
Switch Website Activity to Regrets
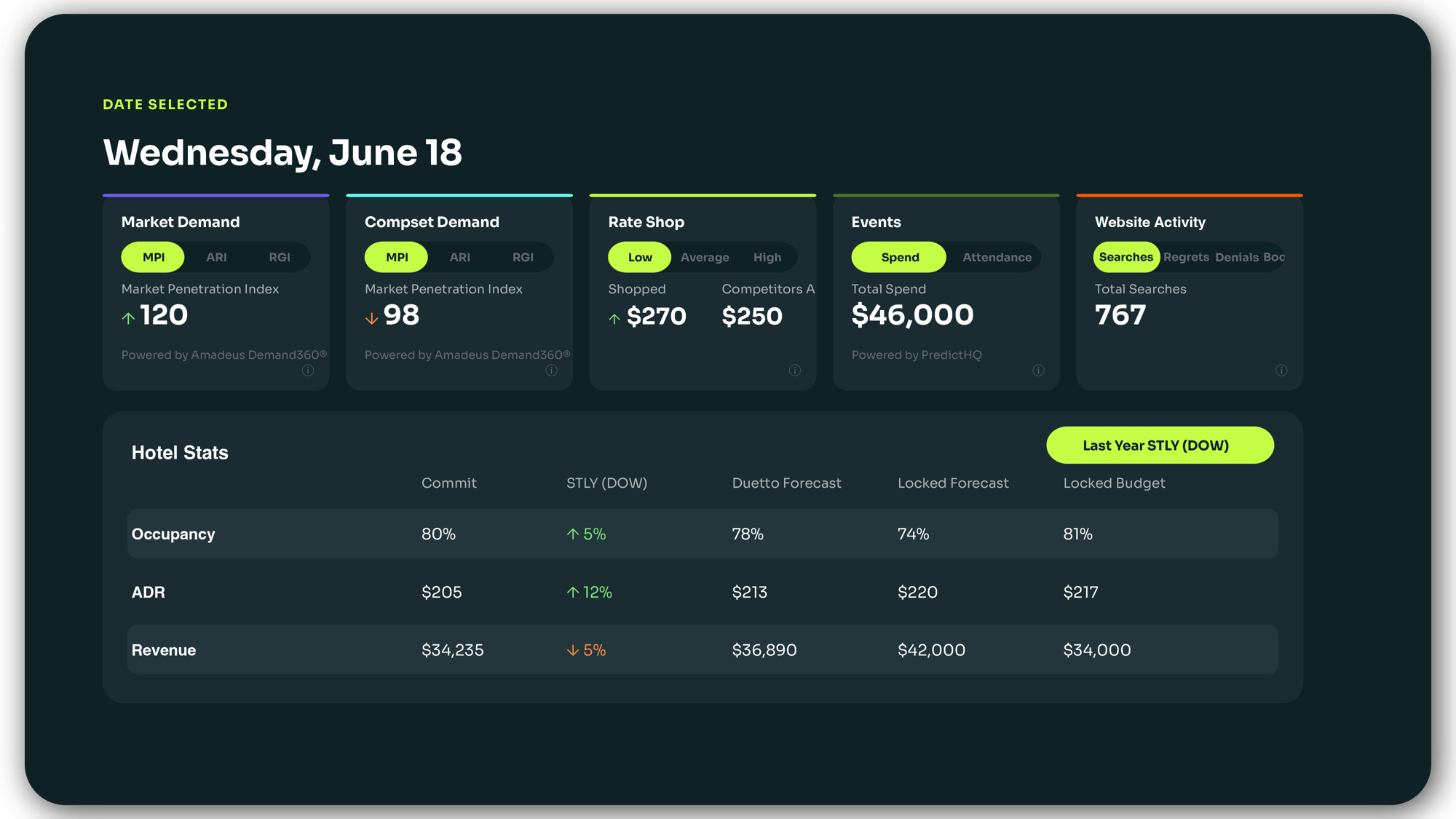(x=1186, y=257)
